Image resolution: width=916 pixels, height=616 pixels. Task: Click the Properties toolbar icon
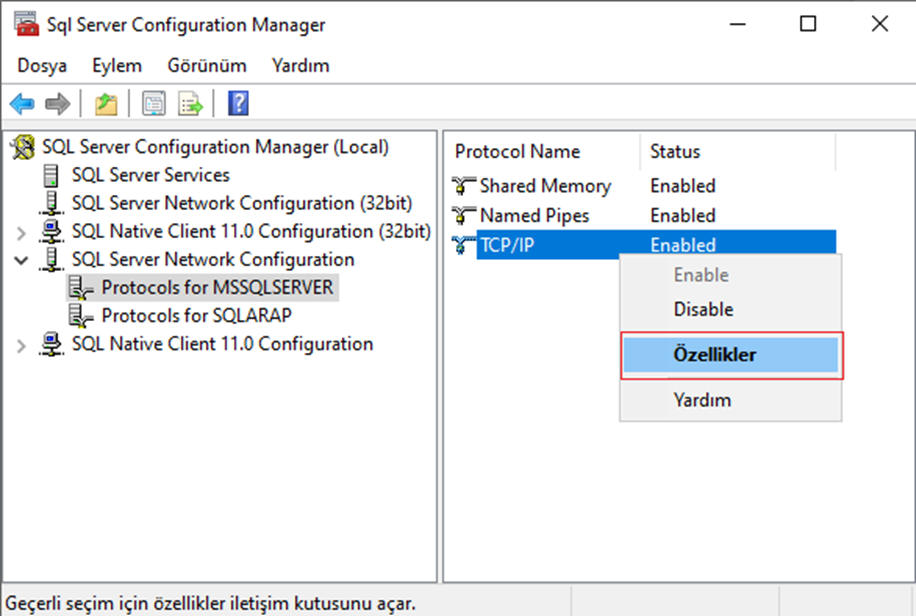[x=154, y=104]
